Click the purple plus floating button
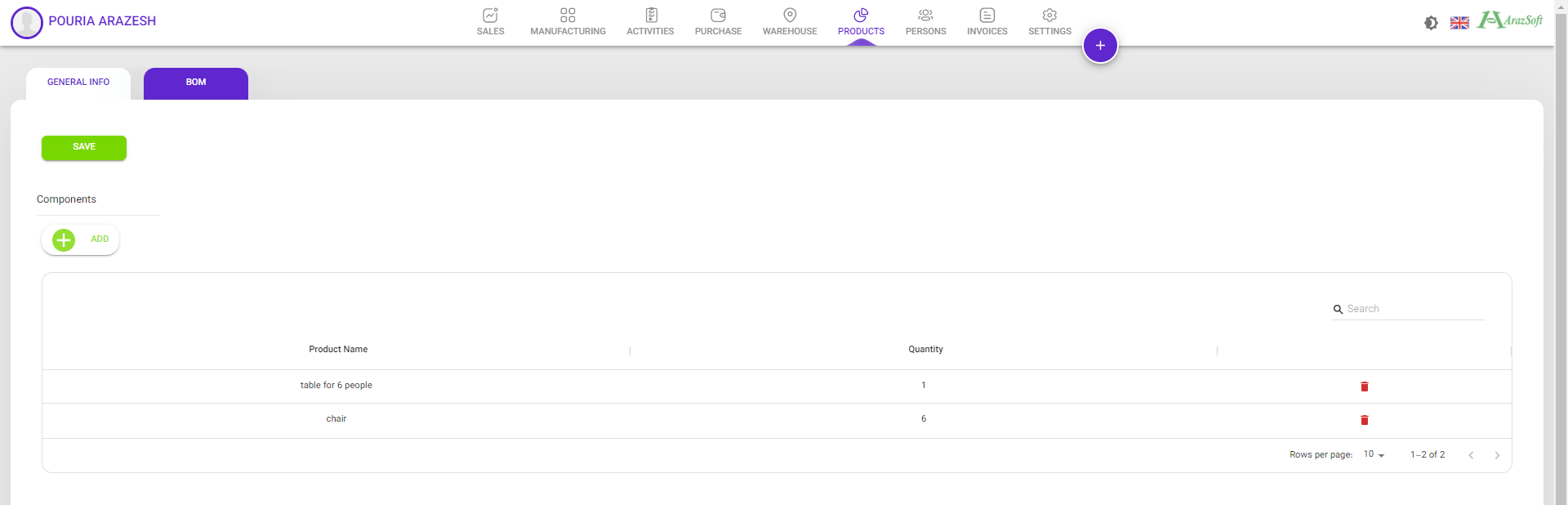The width and height of the screenshot is (1568, 505). coord(1100,46)
